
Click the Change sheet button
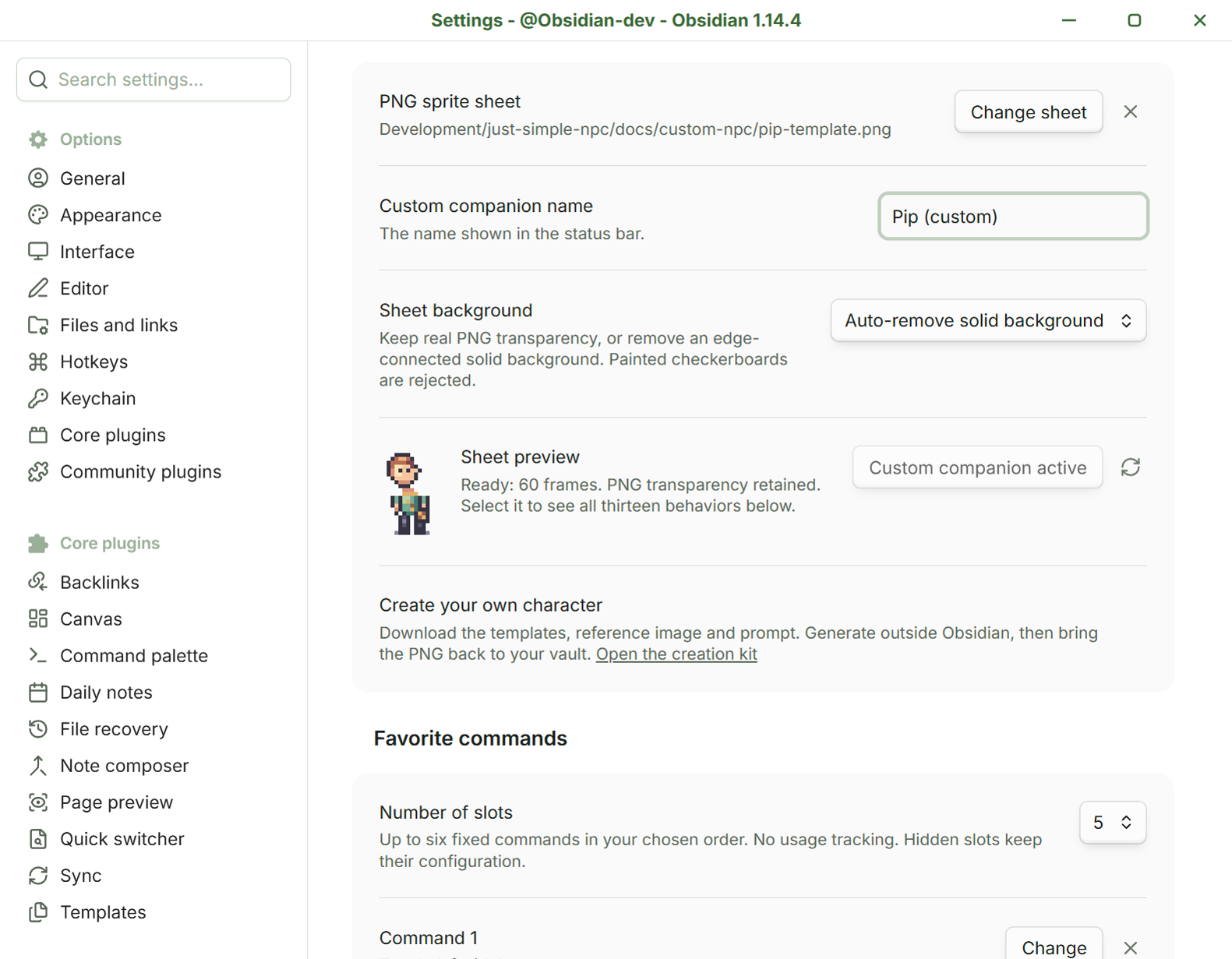pos(1029,111)
